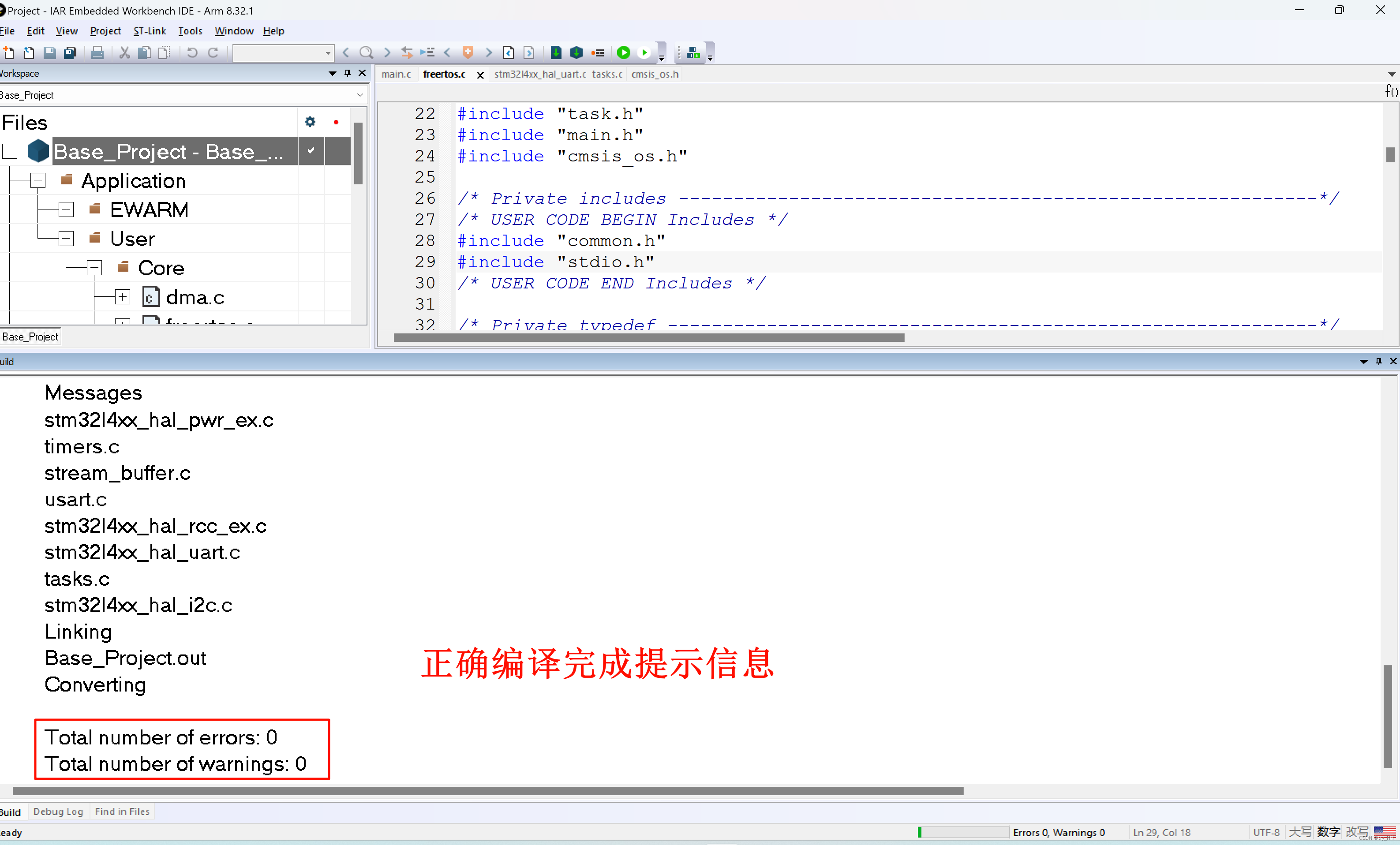Close the Build messages panel
1400x845 pixels.
click(x=1393, y=361)
